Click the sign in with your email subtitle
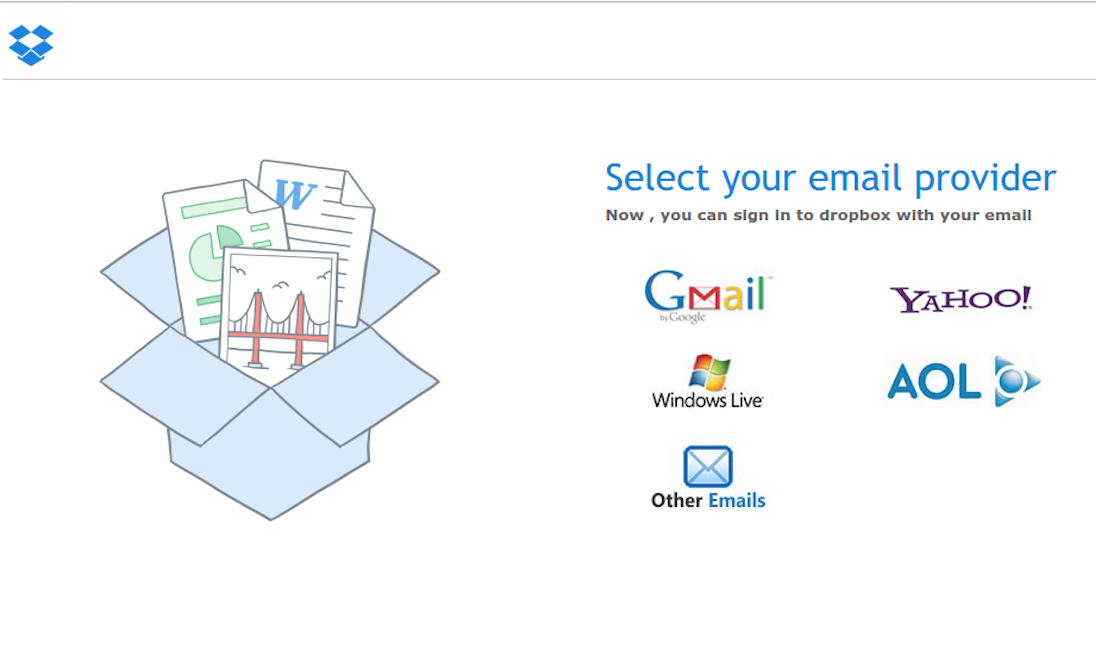Image resolution: width=1096 pixels, height=650 pixels. 820,214
